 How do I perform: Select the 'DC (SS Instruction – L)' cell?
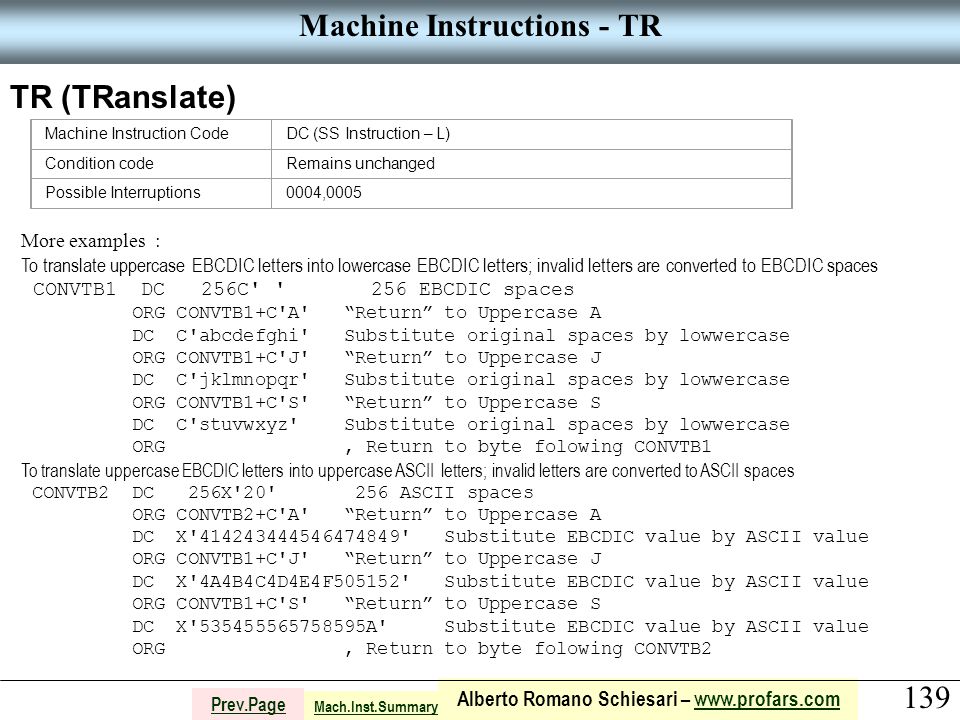[531, 134]
